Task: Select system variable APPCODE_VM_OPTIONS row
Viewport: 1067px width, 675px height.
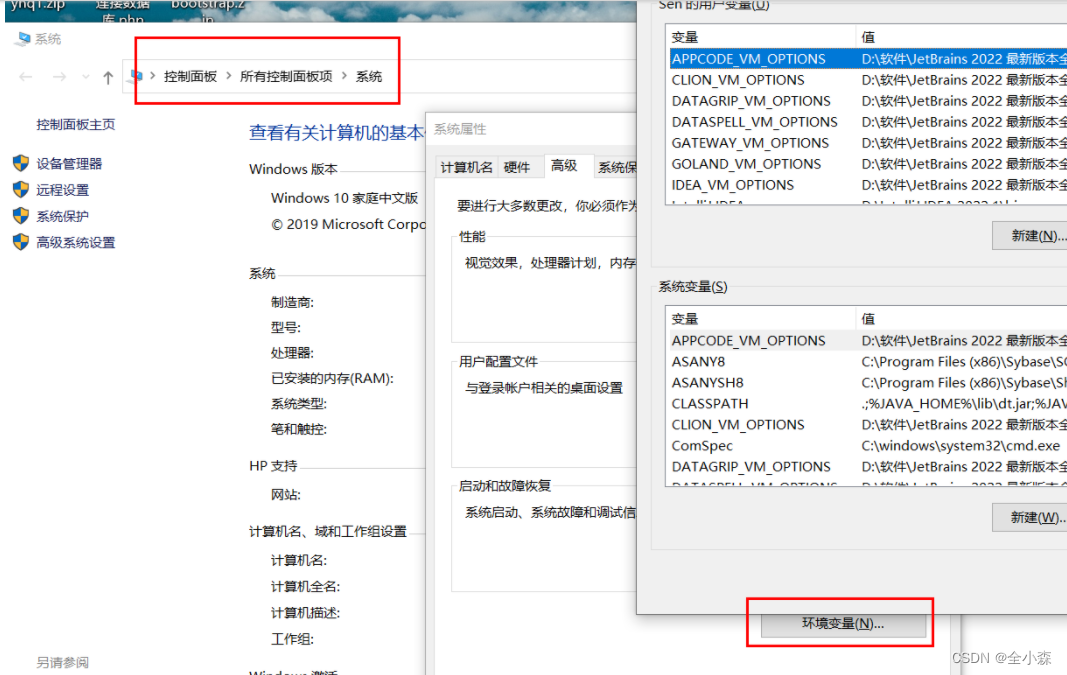Action: click(x=868, y=340)
